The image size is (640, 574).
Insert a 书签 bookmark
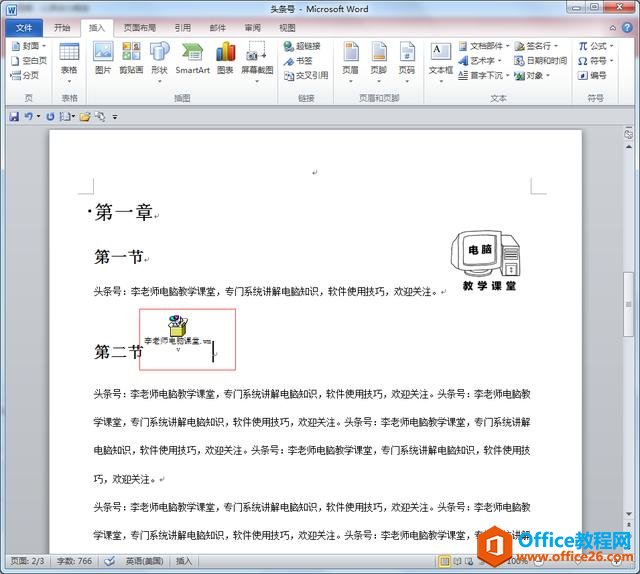tap(298, 61)
